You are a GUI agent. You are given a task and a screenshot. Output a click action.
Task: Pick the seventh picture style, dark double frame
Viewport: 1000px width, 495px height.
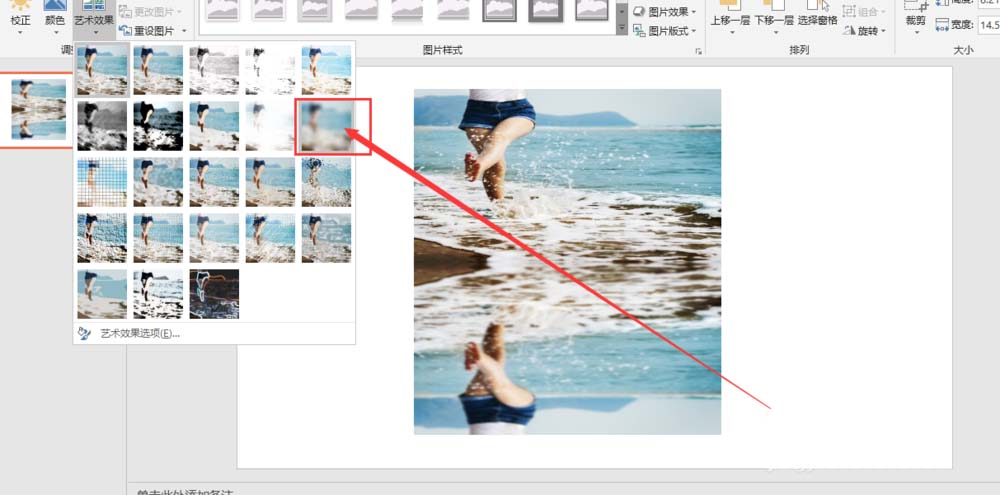point(499,11)
